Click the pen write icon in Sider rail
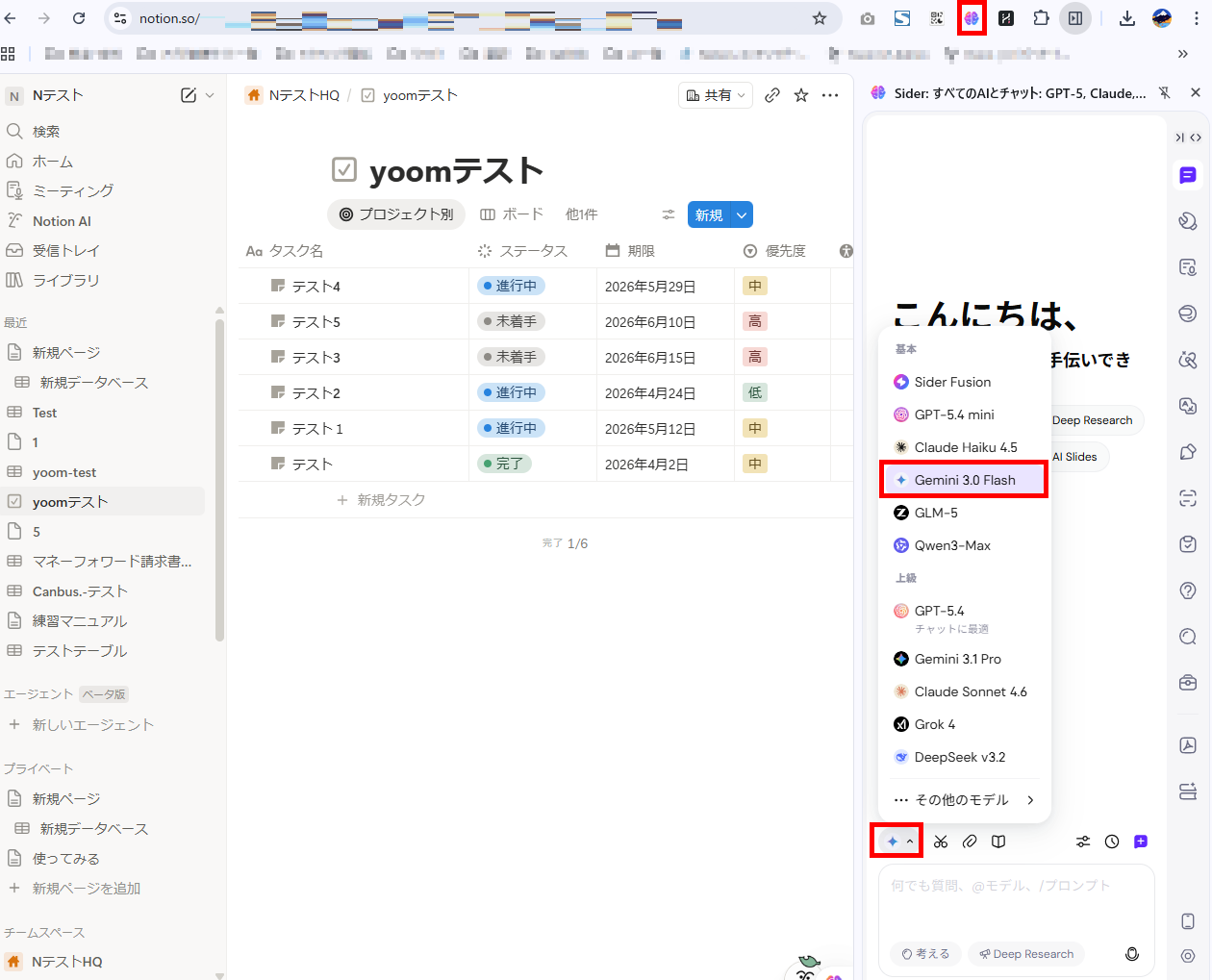This screenshot has height=980, width=1212. [1188, 452]
